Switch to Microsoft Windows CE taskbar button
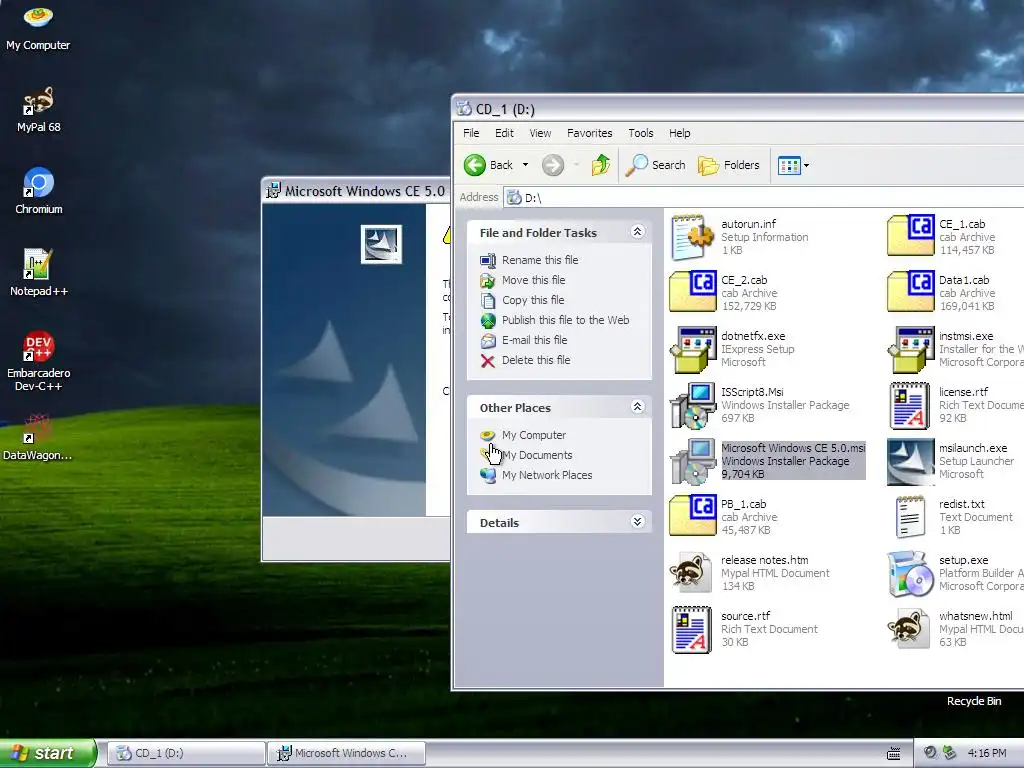This screenshot has width=1024, height=768. (x=347, y=753)
